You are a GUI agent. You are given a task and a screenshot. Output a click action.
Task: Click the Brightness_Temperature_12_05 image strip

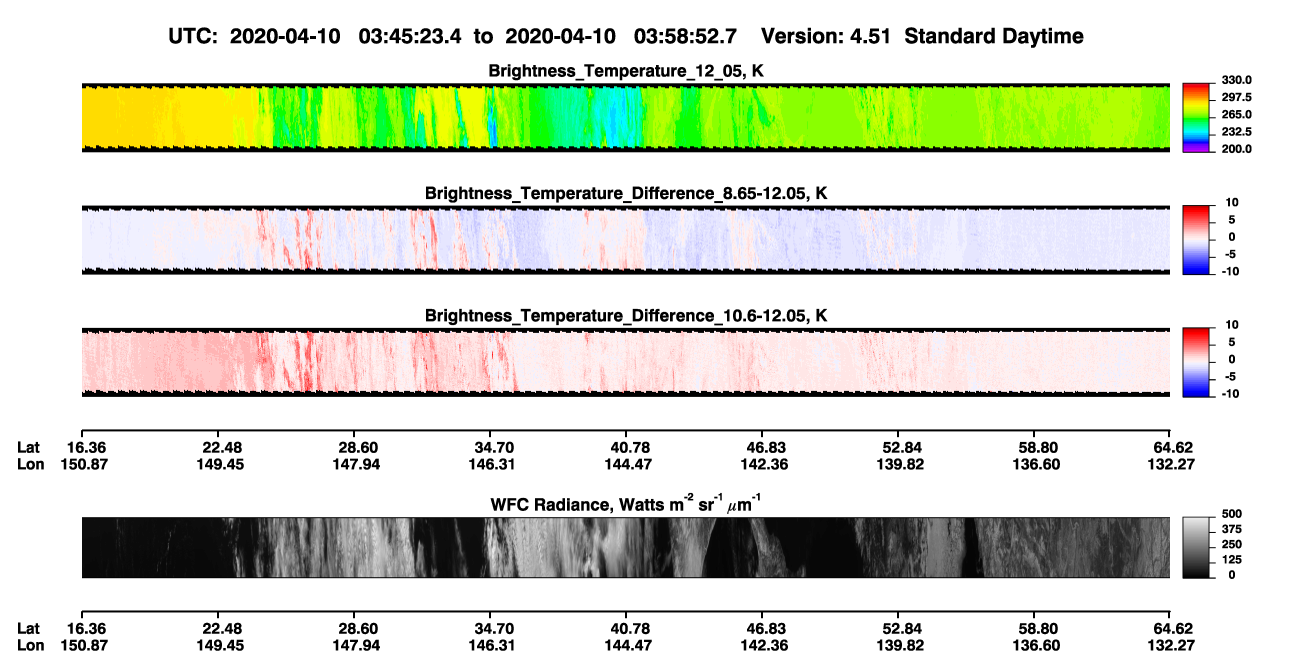pos(626,117)
